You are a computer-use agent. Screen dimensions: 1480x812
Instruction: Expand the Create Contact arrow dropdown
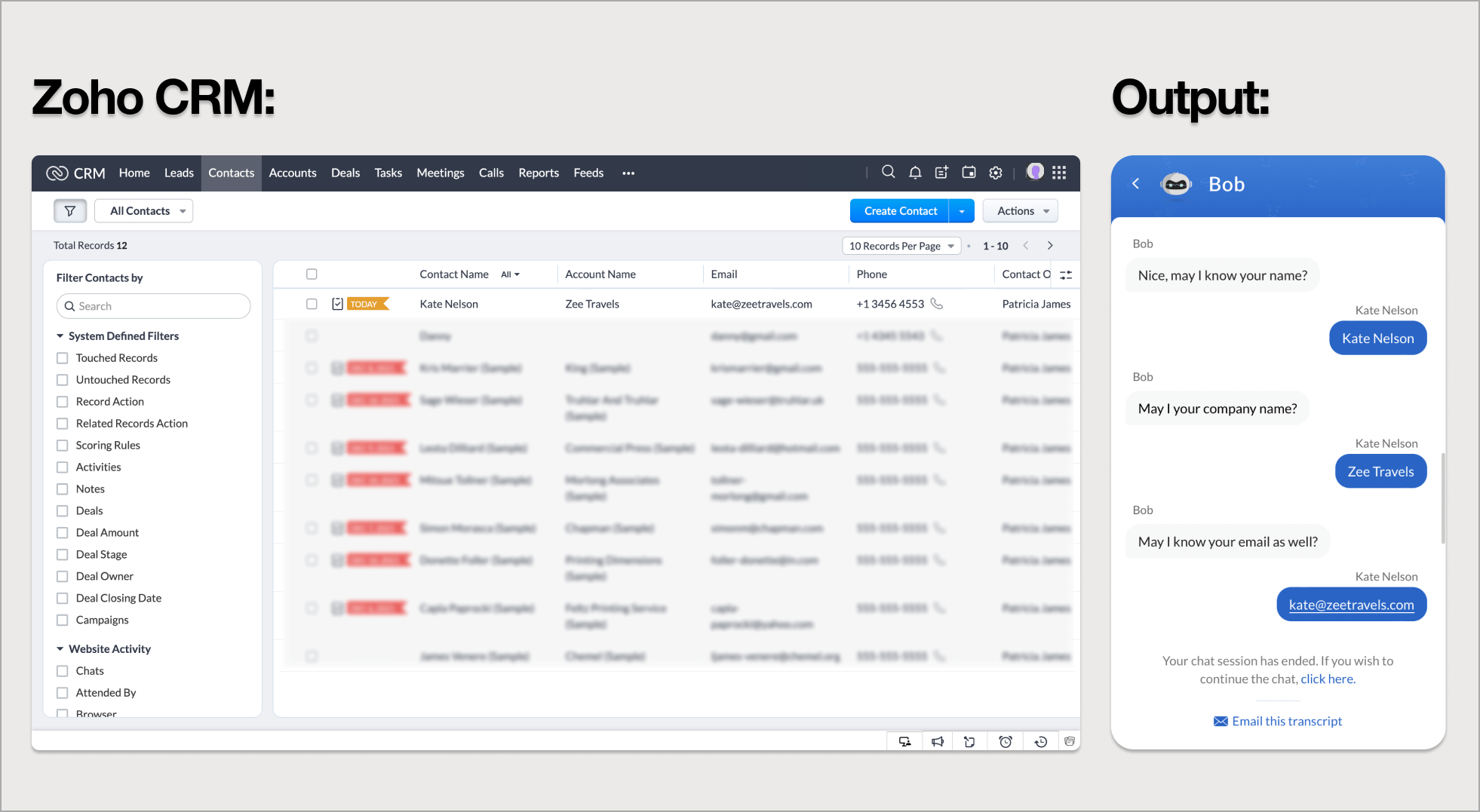[x=962, y=211]
